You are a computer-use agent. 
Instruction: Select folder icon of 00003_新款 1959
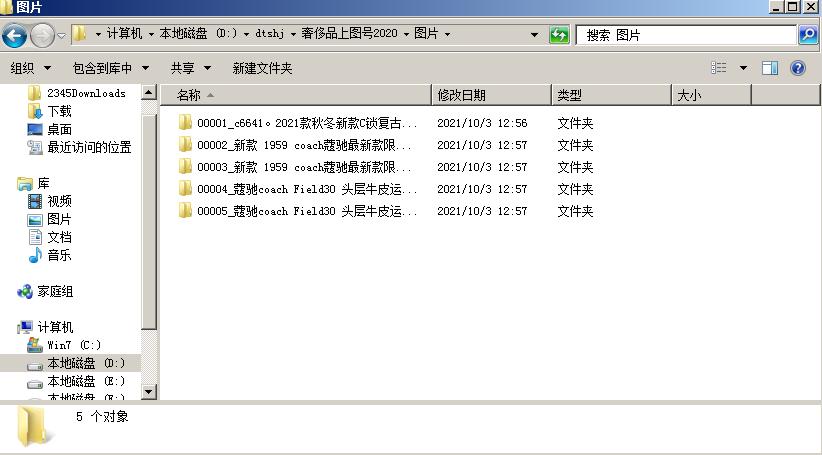pyautogui.click(x=185, y=166)
